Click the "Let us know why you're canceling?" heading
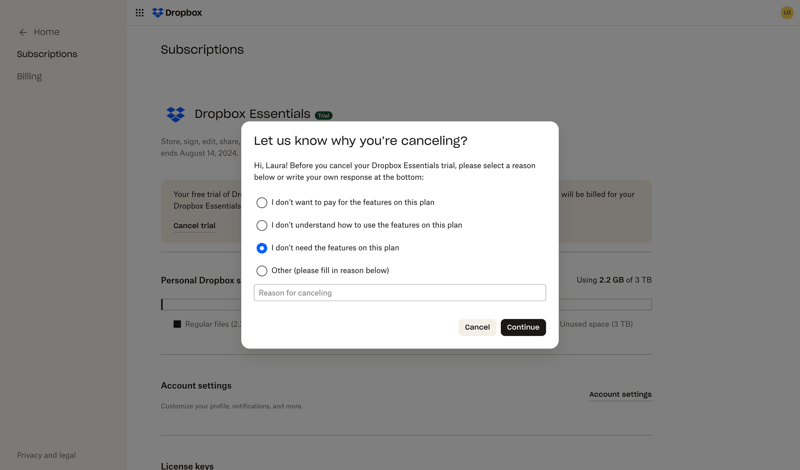This screenshot has height=470, width=800. tap(361, 141)
